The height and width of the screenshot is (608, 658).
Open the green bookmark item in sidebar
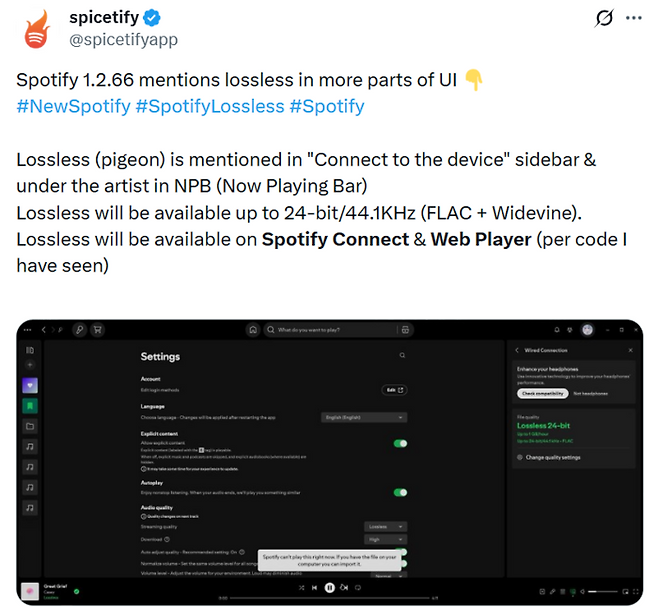30,405
